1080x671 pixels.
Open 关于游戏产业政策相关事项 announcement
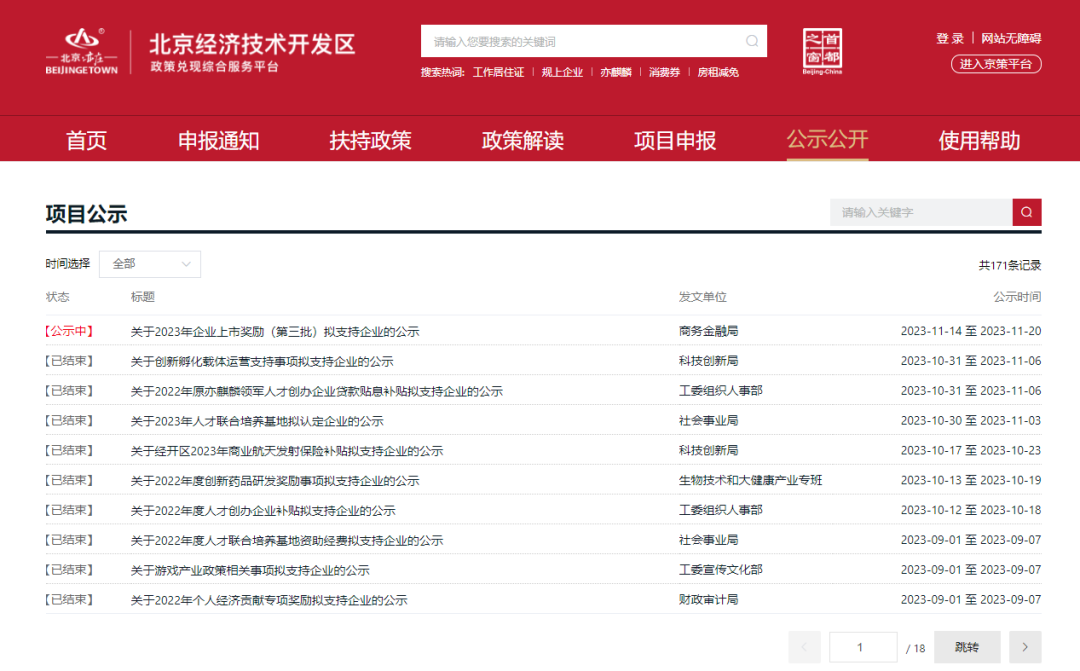(x=250, y=570)
